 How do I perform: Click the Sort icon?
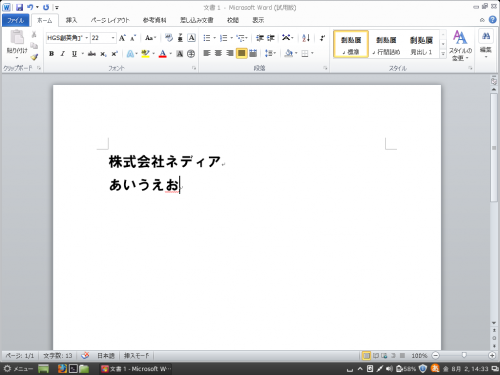click(306, 38)
